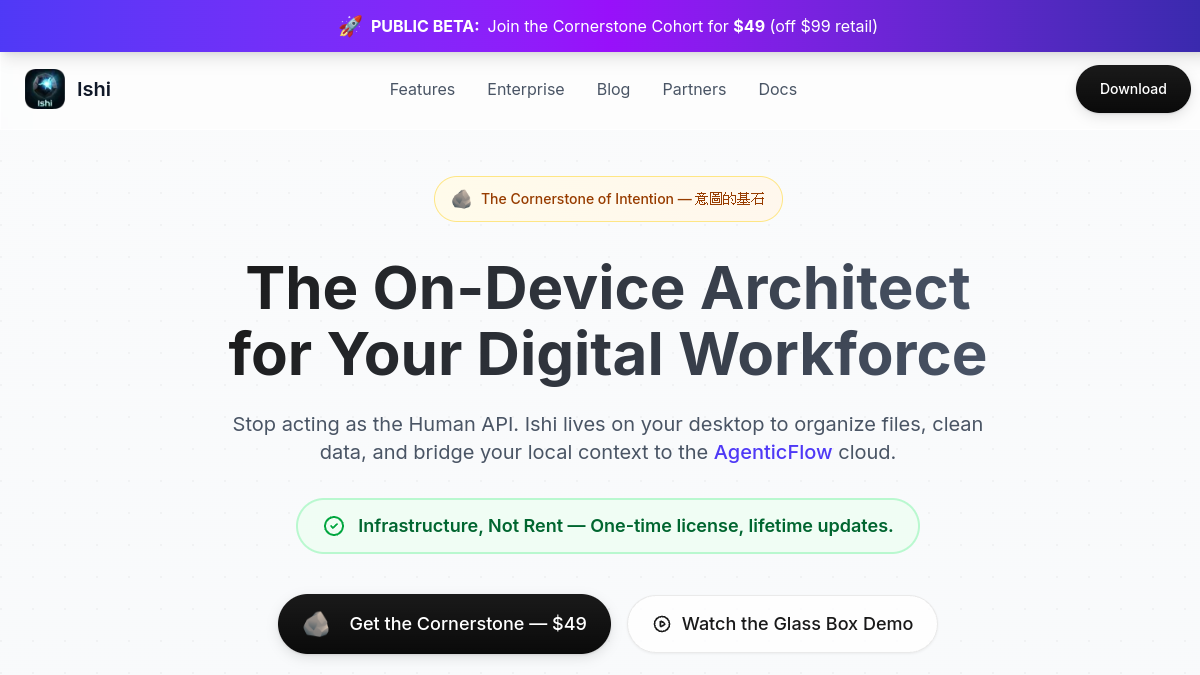Image resolution: width=1200 pixels, height=675 pixels.
Task: Click the play icon on Watch Demo button
Action: click(x=662, y=624)
